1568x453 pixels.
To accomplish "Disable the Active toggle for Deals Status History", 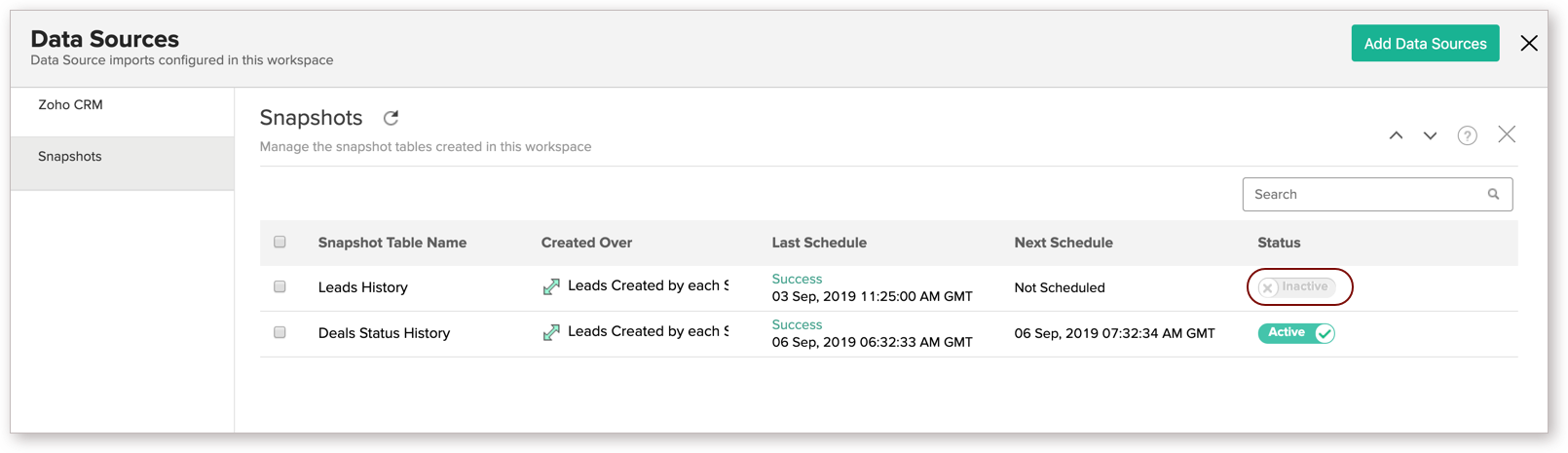I will 1296,333.
